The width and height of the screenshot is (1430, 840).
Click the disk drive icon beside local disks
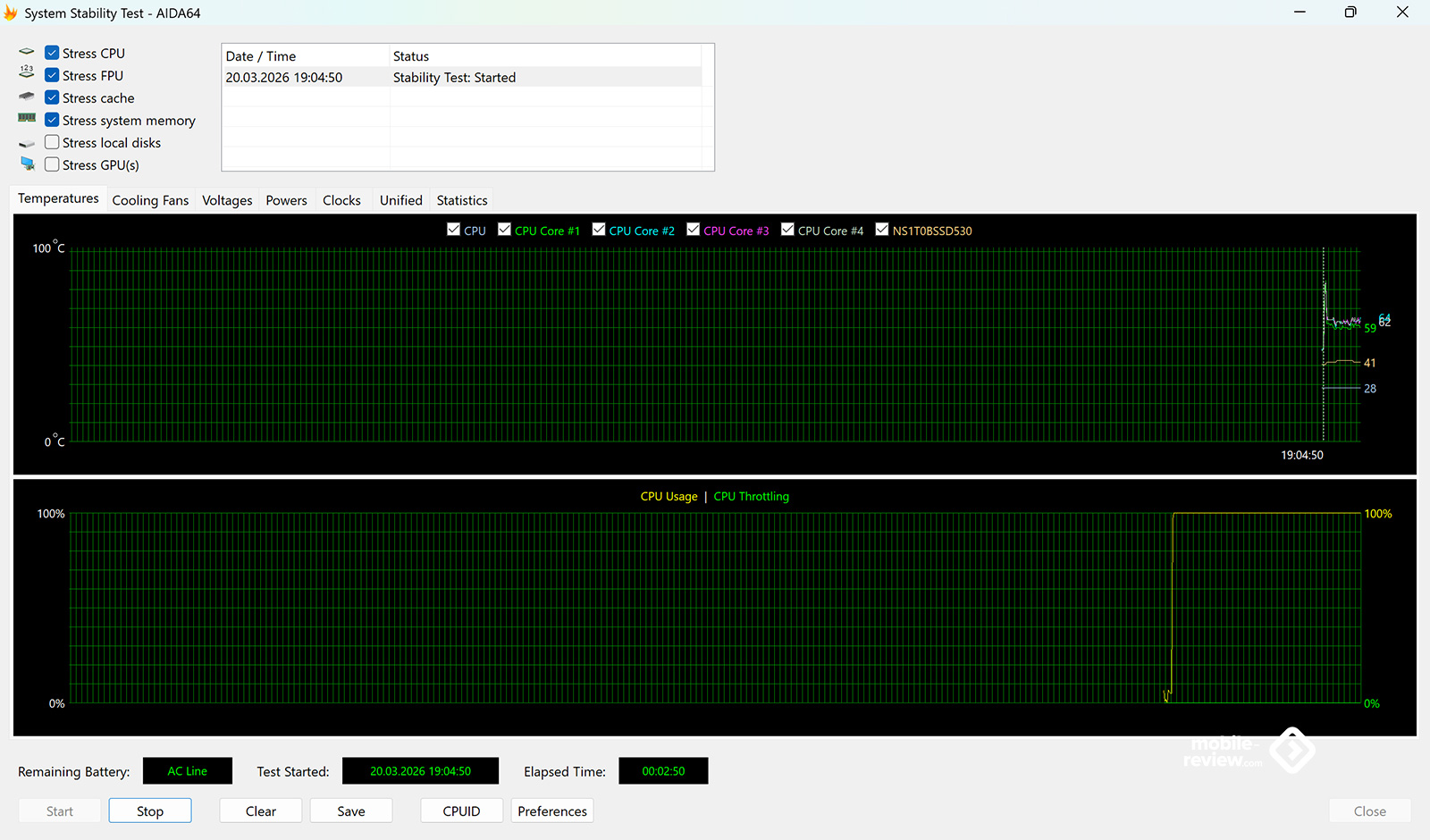coord(27,143)
